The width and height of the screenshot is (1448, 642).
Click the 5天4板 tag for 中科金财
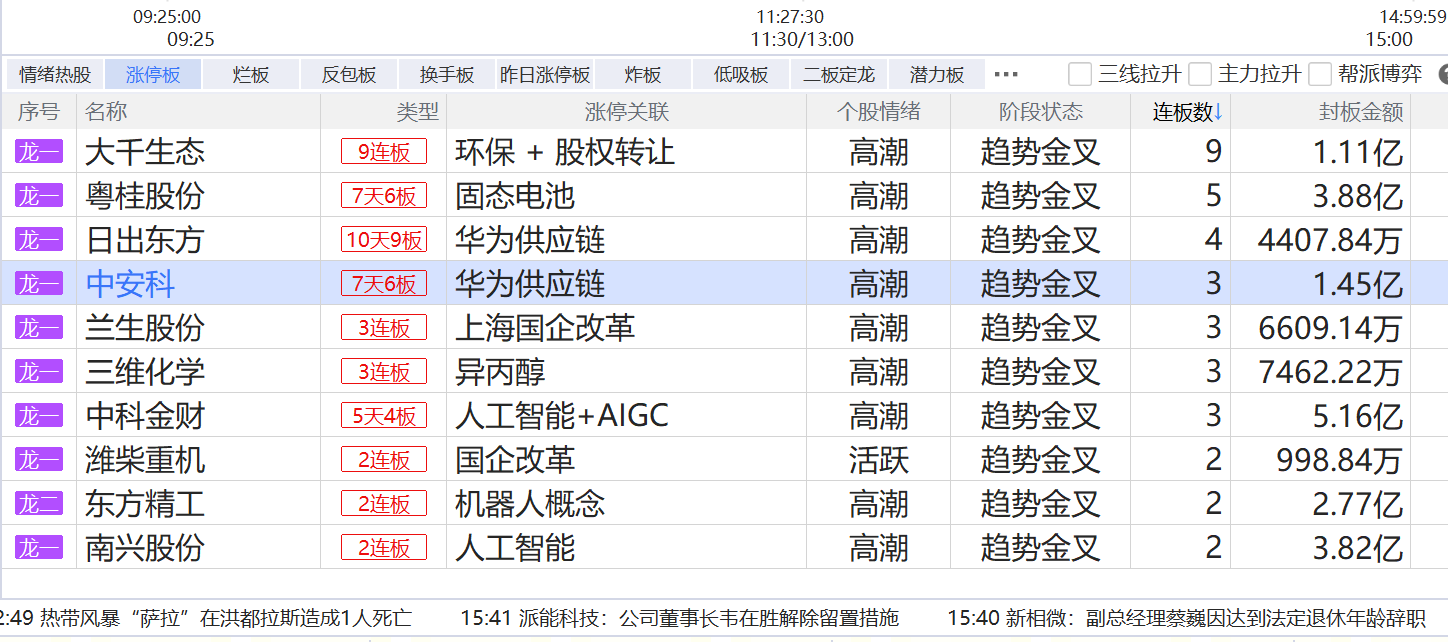click(x=384, y=416)
